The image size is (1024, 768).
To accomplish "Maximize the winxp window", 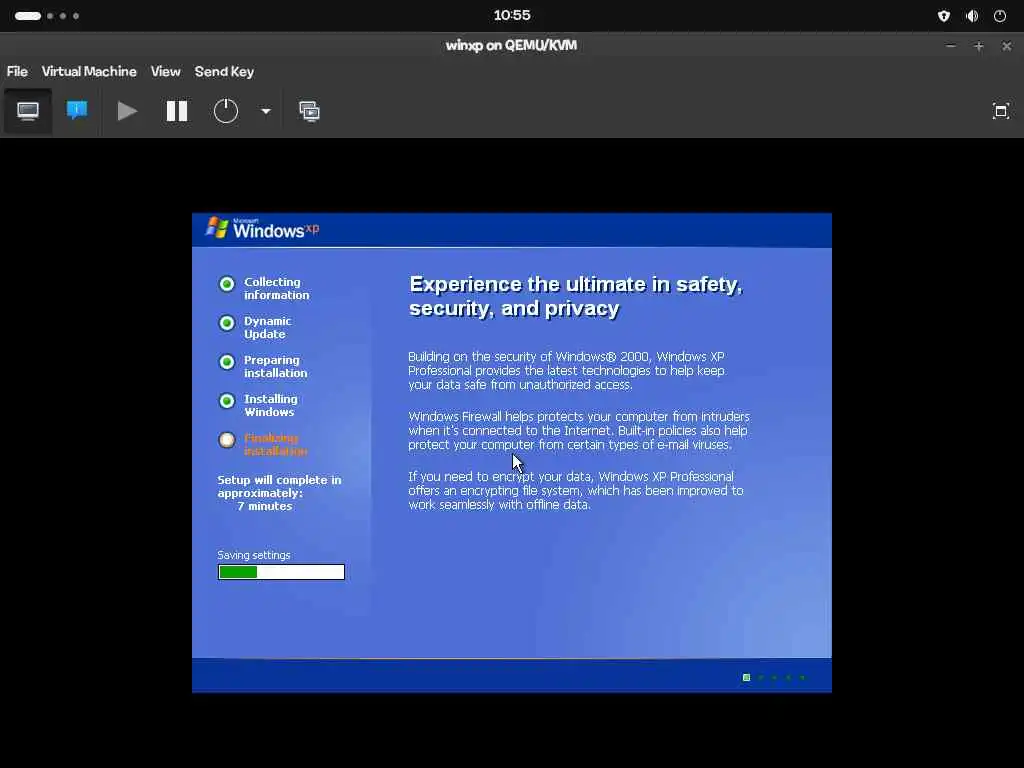I will tap(978, 46).
